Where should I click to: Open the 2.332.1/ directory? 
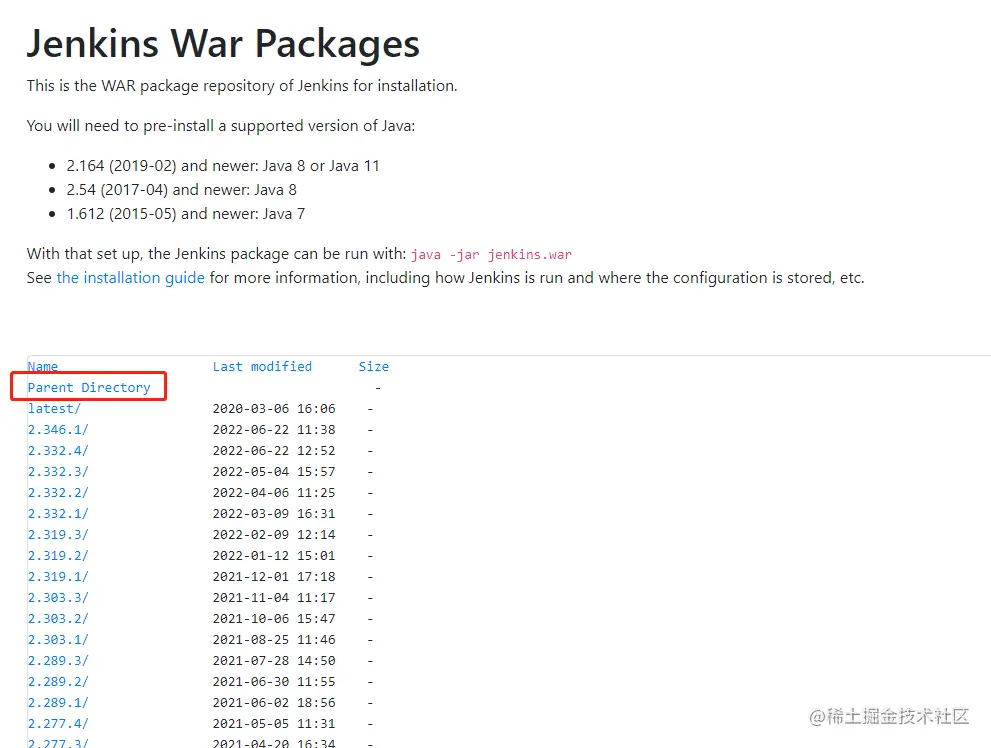[58, 514]
